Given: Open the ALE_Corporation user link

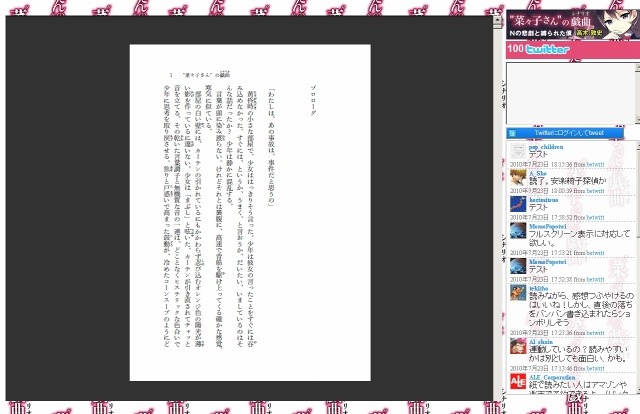Looking at the screenshot, I should pyautogui.click(x=552, y=378).
